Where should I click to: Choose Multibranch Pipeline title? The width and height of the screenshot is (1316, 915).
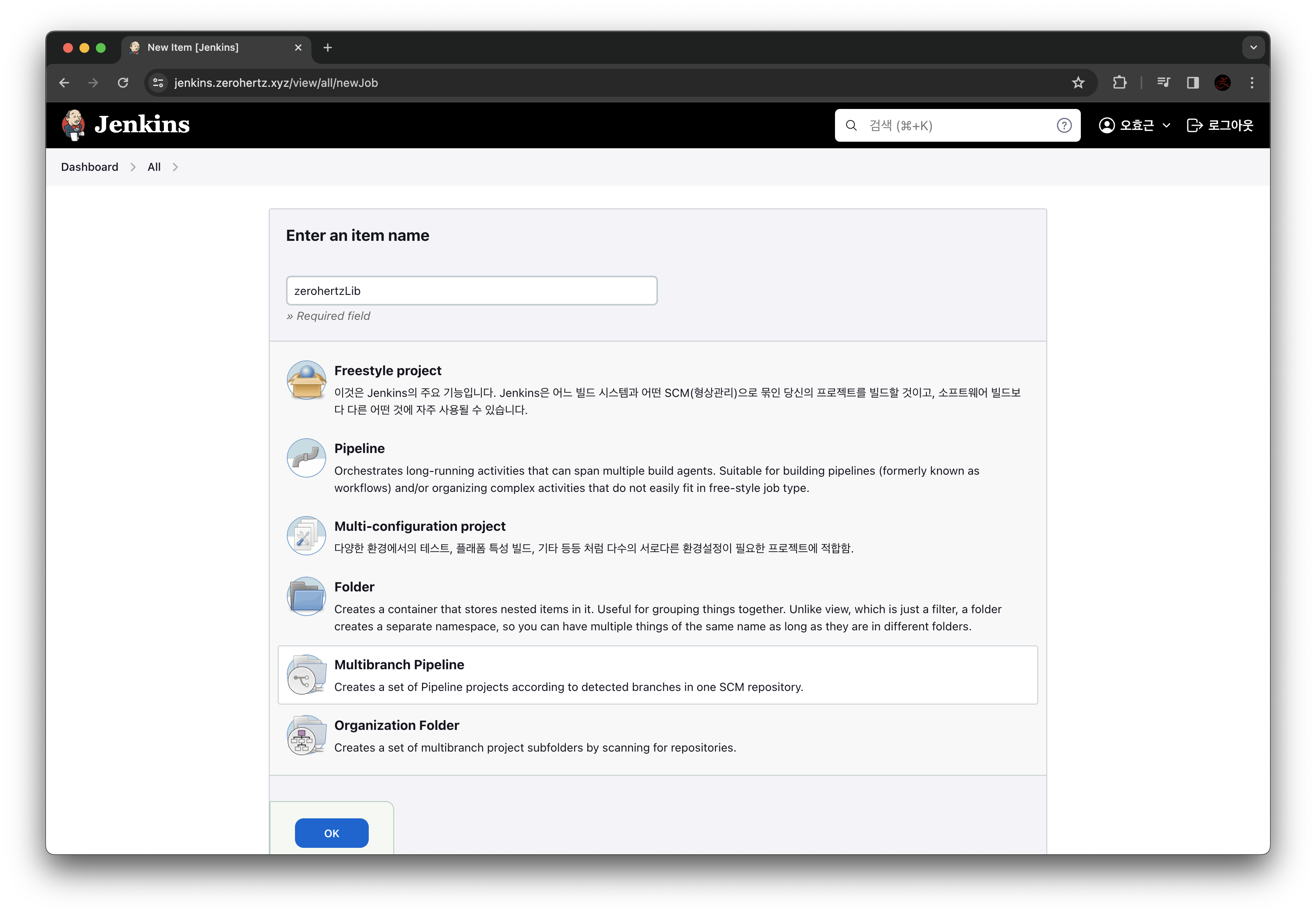pos(399,665)
